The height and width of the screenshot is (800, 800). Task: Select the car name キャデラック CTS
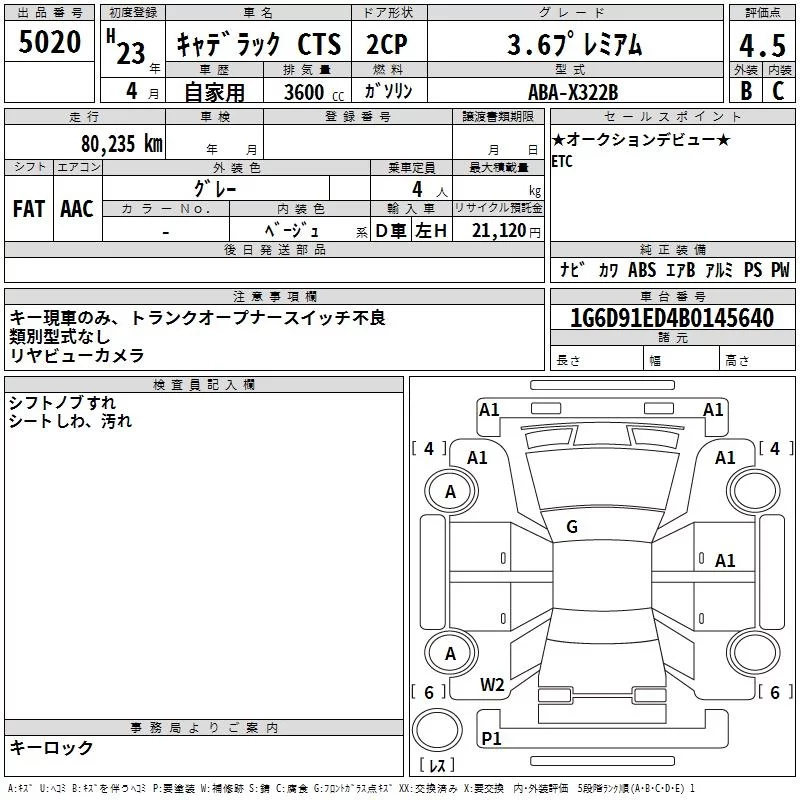click(259, 44)
